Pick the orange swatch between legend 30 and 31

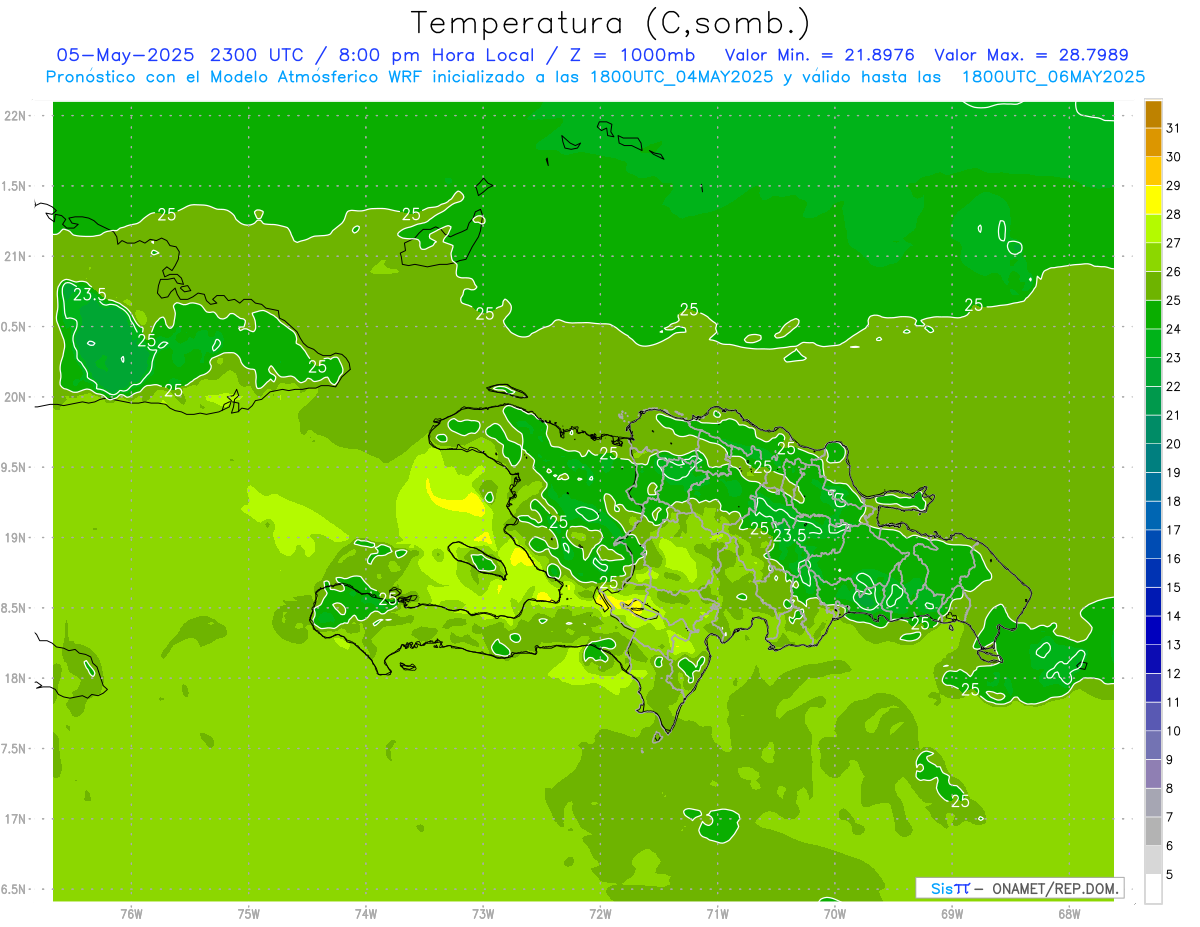pyautogui.click(x=1153, y=142)
